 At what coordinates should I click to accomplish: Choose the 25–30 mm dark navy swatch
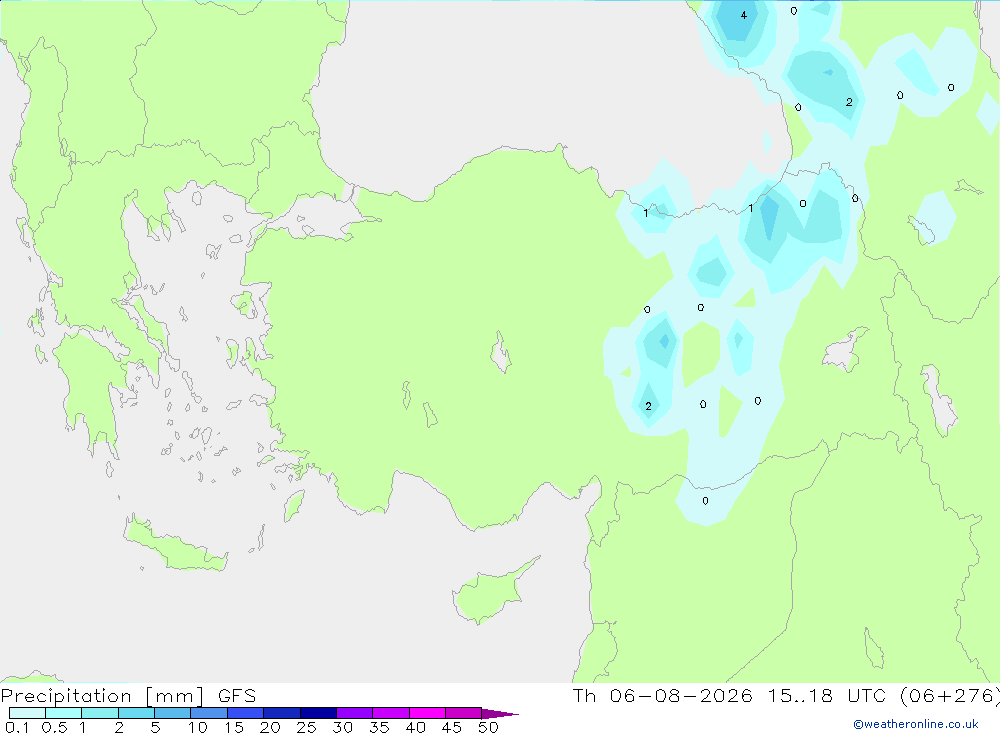click(x=318, y=713)
